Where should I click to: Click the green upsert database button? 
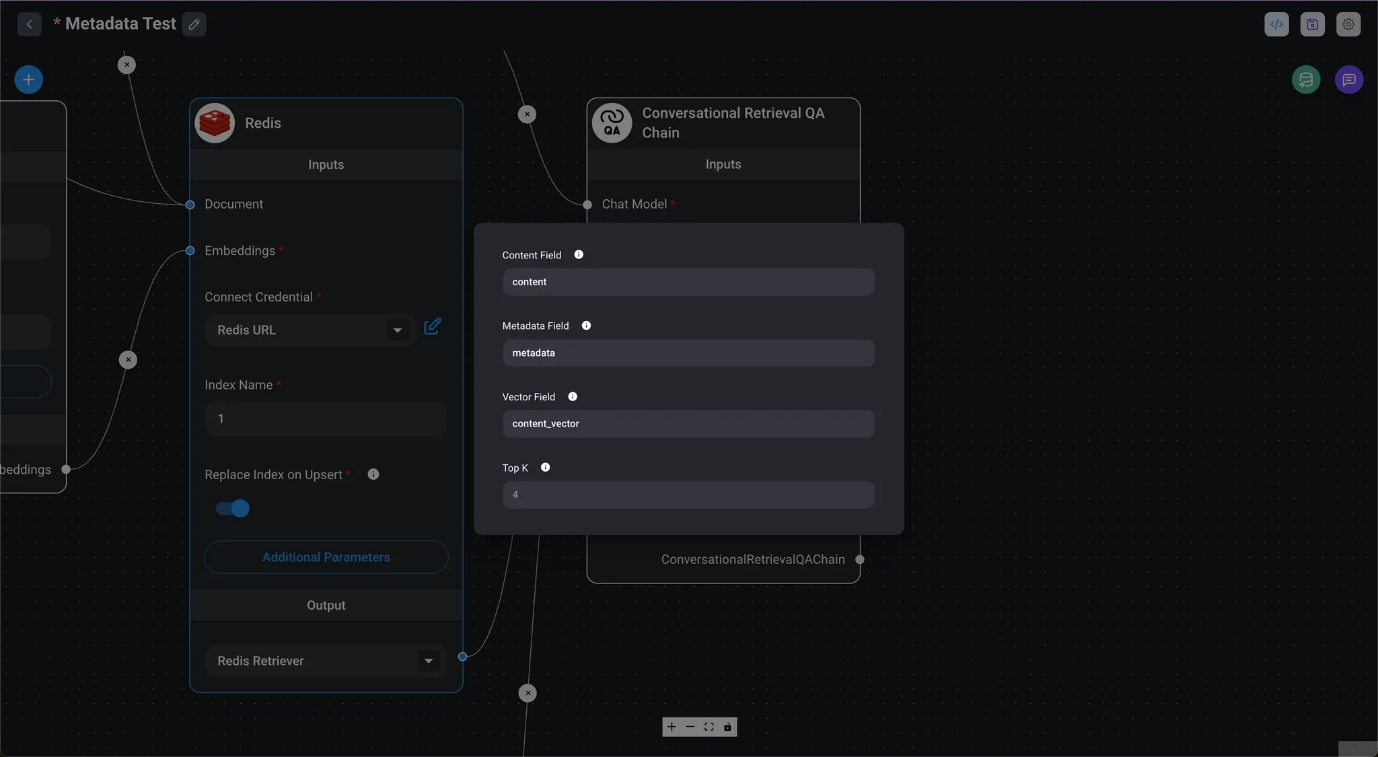point(1305,80)
